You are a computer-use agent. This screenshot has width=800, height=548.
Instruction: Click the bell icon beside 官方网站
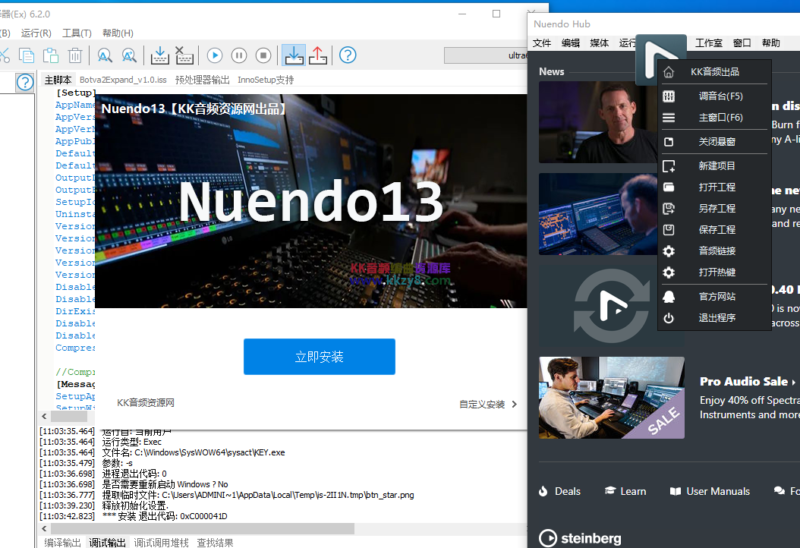point(668,296)
